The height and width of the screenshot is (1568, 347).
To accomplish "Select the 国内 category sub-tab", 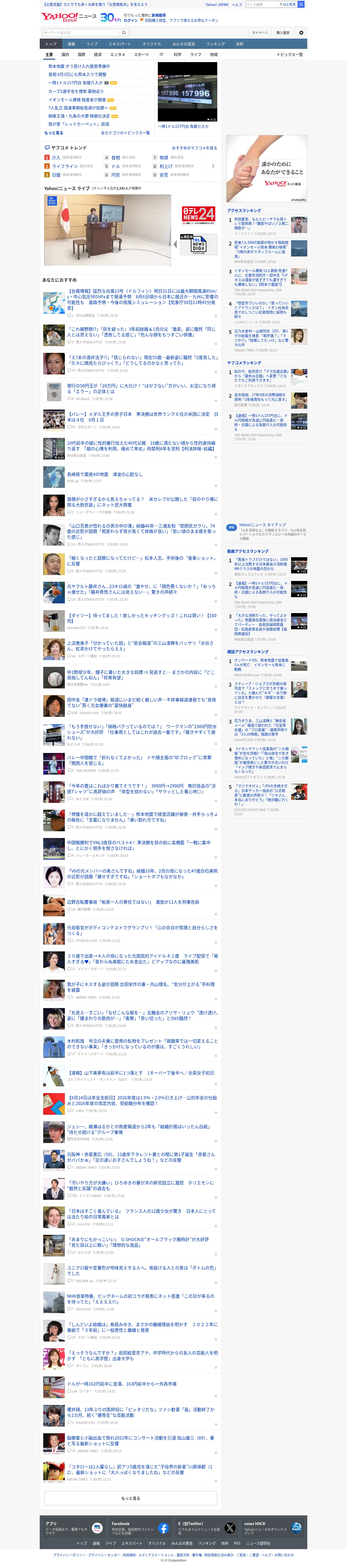I will 65,55.
